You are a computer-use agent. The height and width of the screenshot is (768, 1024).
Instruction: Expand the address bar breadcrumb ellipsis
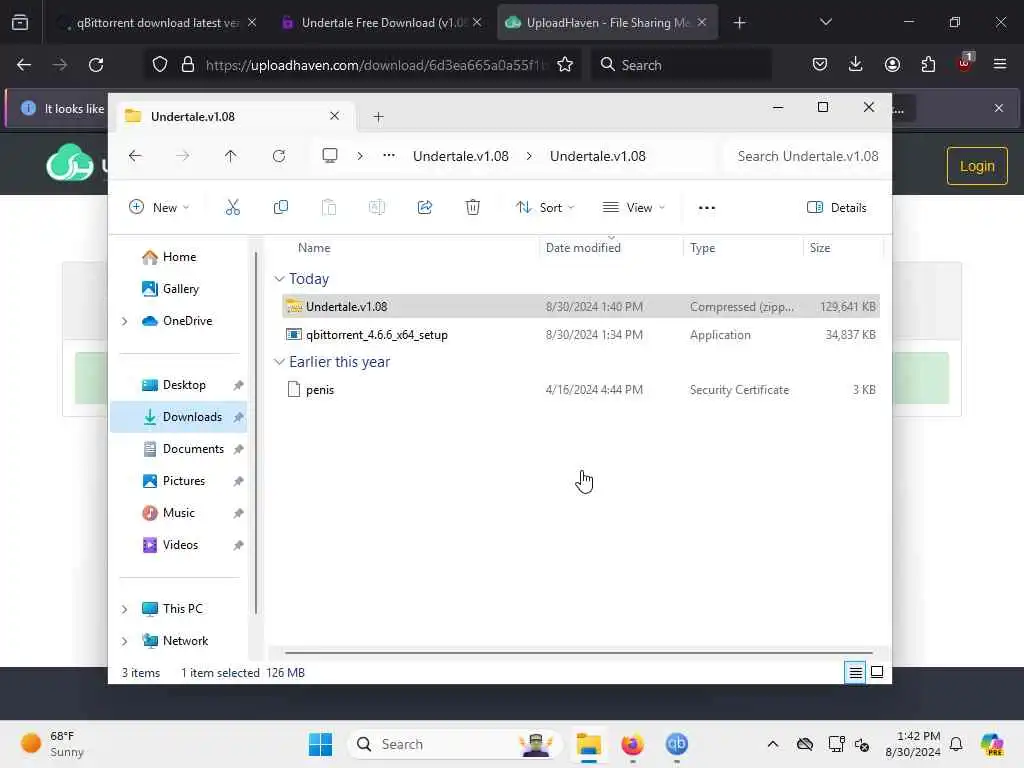(389, 156)
